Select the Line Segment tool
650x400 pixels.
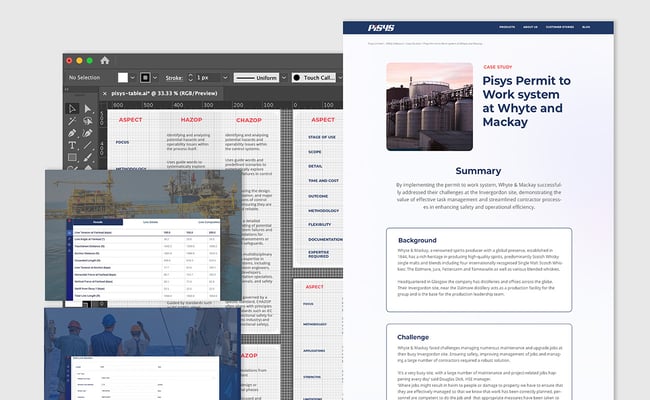tap(87, 145)
